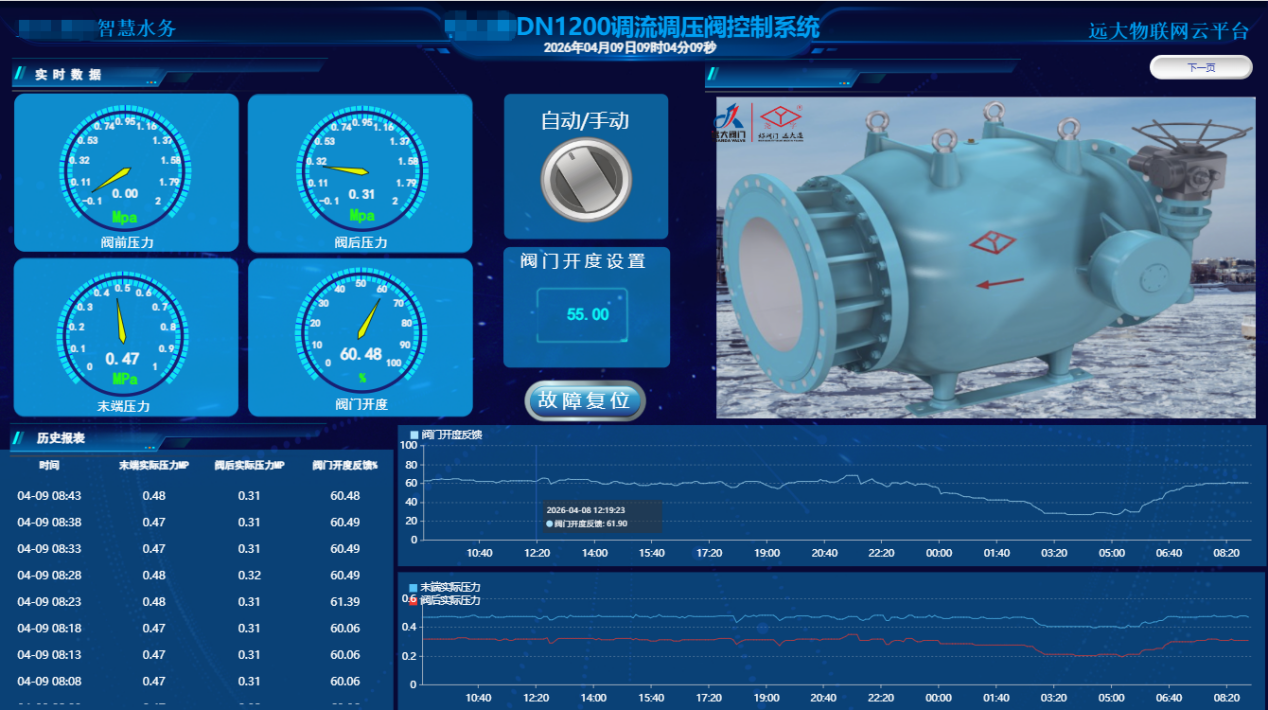Viewport: 1268px width, 710px height.
Task: Click the header slash icon above the valve image
Action: pos(712,74)
